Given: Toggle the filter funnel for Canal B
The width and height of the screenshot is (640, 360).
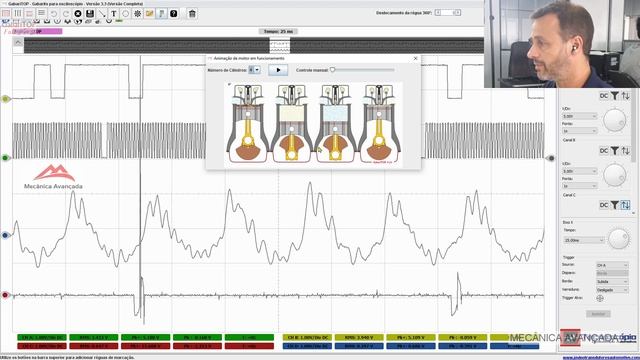Looking at the screenshot, I should pyautogui.click(x=615, y=151).
